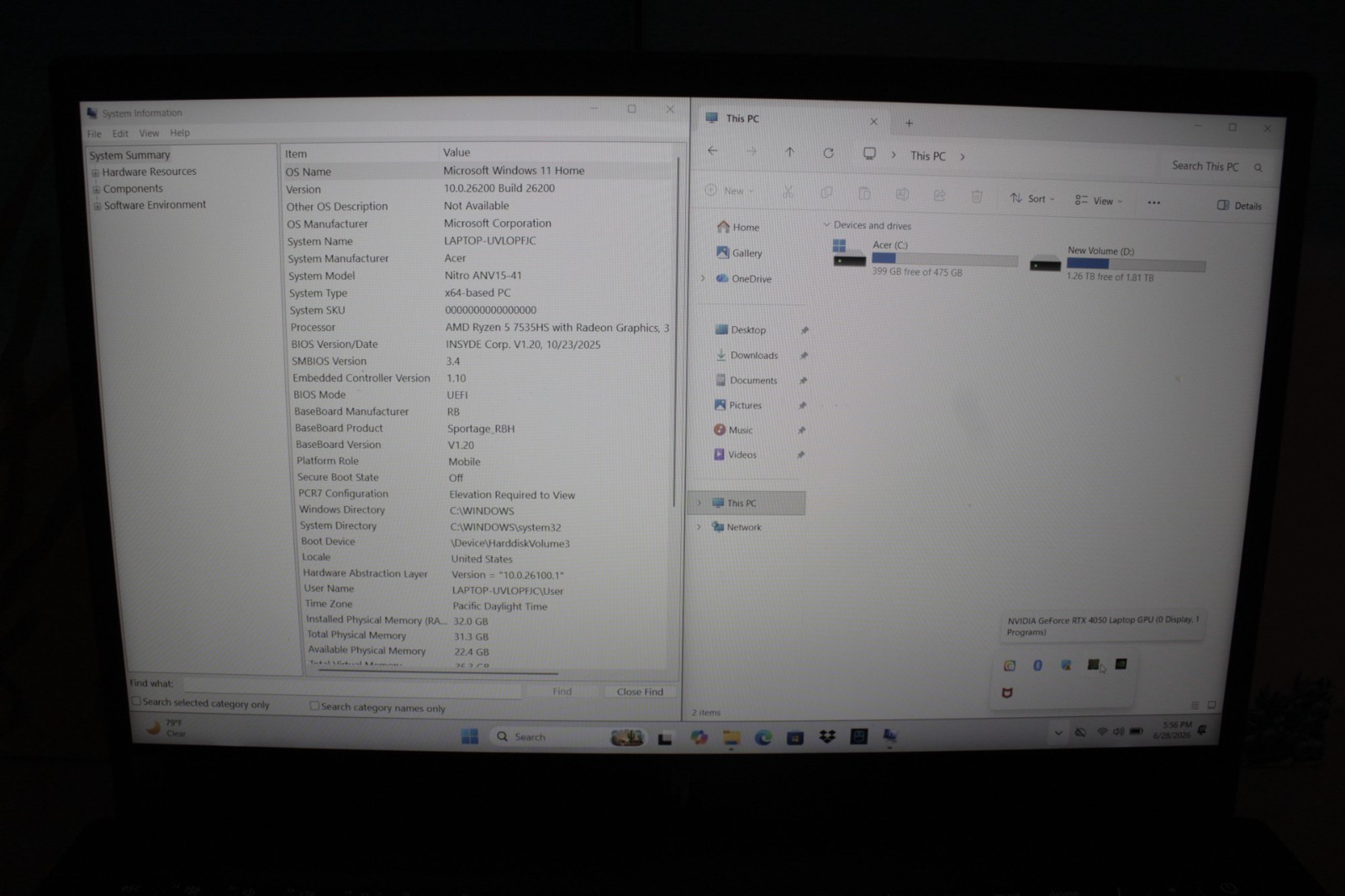Expand Network in the navigation pane
Screen dimensions: 1345x896
(x=699, y=527)
